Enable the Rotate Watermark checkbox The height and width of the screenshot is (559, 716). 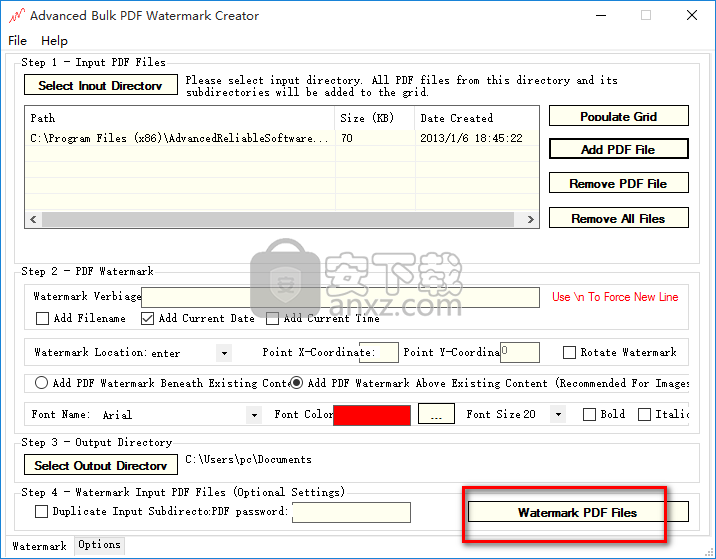(569, 353)
